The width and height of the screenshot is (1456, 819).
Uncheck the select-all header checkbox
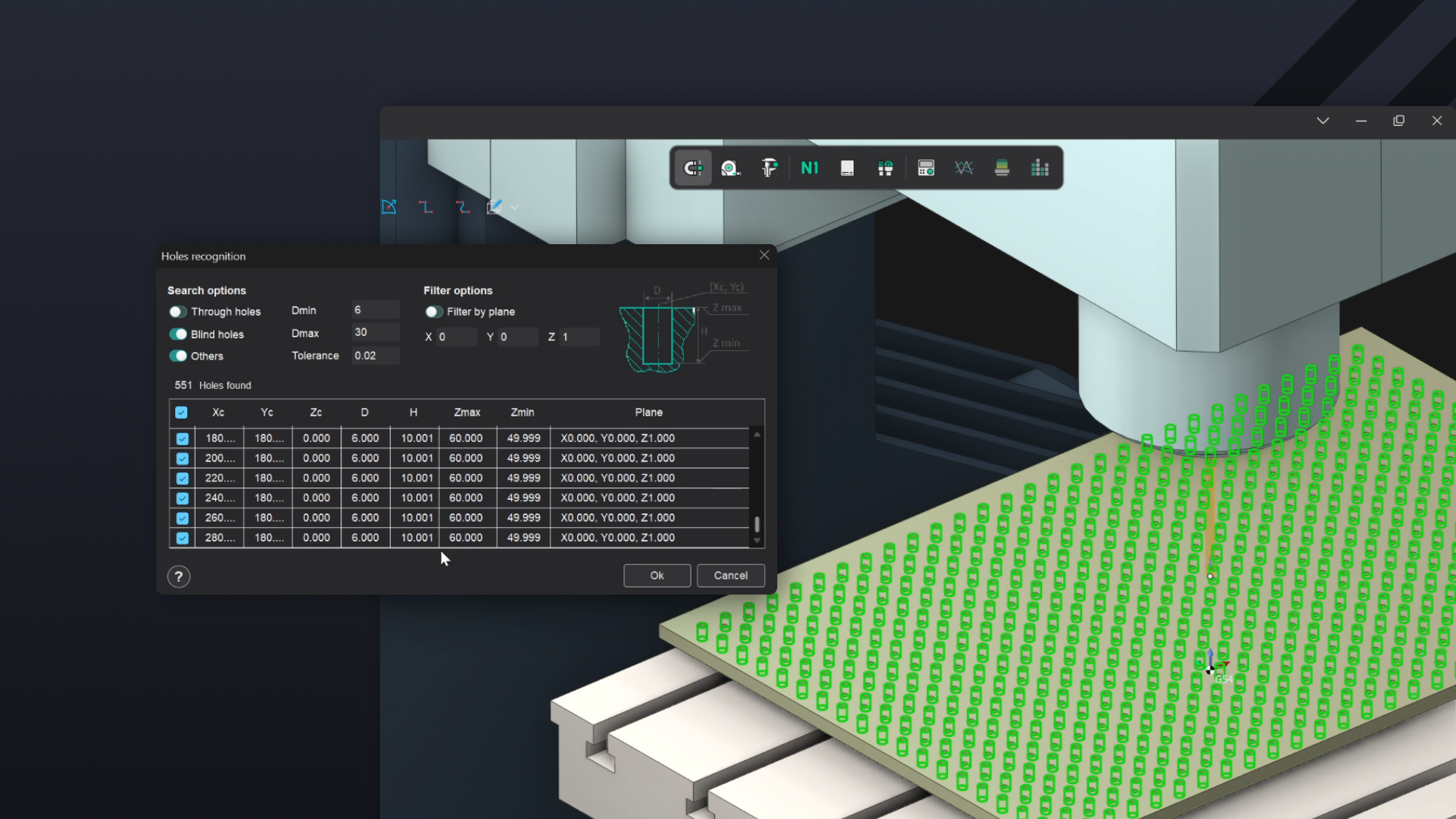click(x=181, y=413)
